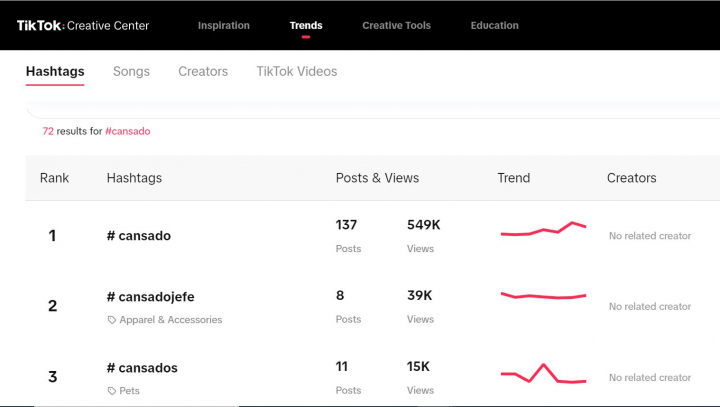Viewport: 720px width, 407px height.
Task: Click the #cansado link in results summary
Action: pyautogui.click(x=127, y=131)
